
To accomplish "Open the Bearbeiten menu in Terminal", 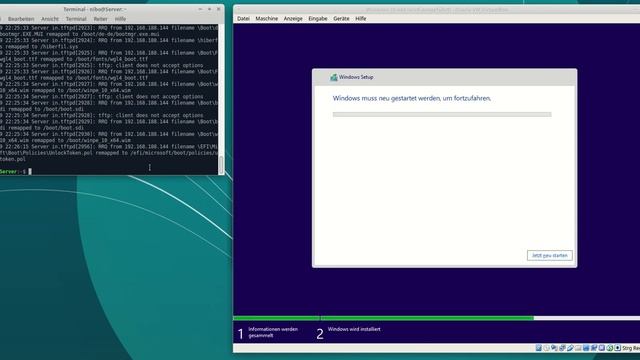I will pyautogui.click(x=21, y=19).
